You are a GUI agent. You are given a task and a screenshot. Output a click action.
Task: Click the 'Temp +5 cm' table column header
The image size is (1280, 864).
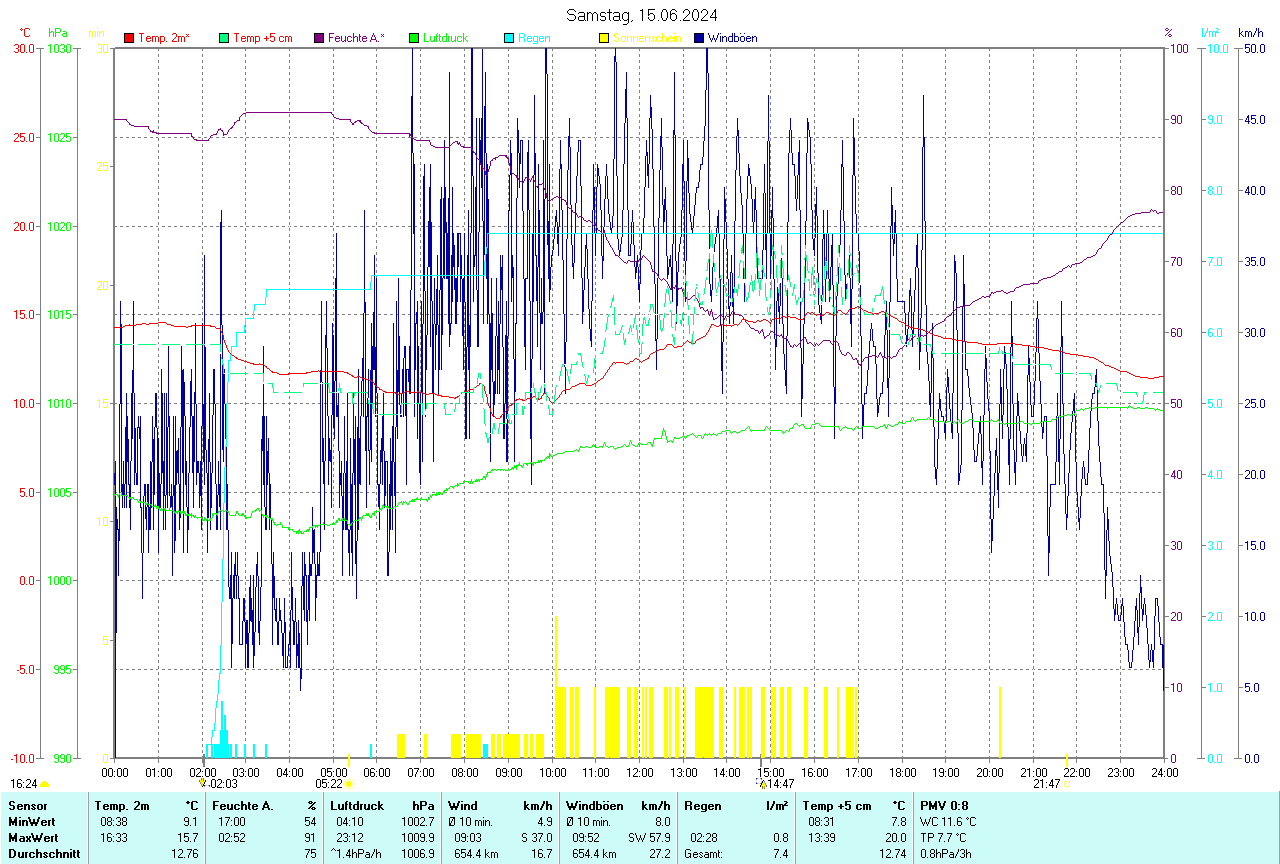(837, 806)
